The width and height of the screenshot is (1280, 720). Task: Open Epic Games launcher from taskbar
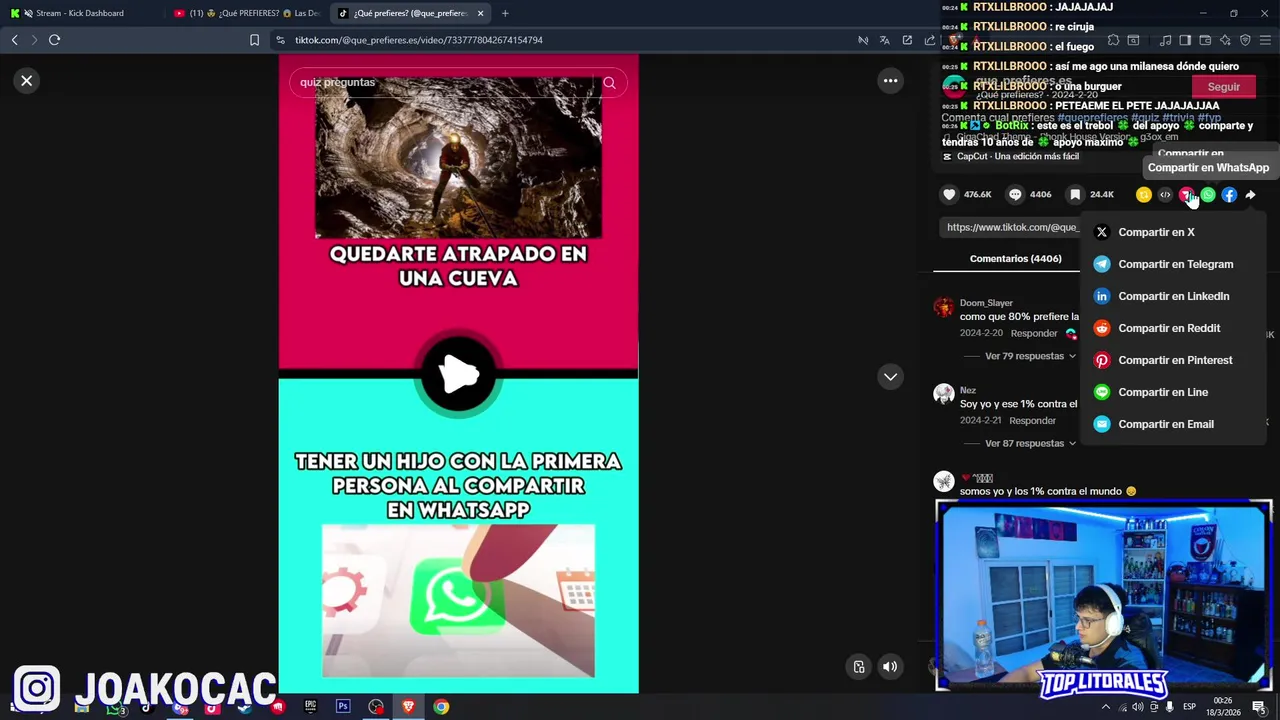pyautogui.click(x=310, y=706)
